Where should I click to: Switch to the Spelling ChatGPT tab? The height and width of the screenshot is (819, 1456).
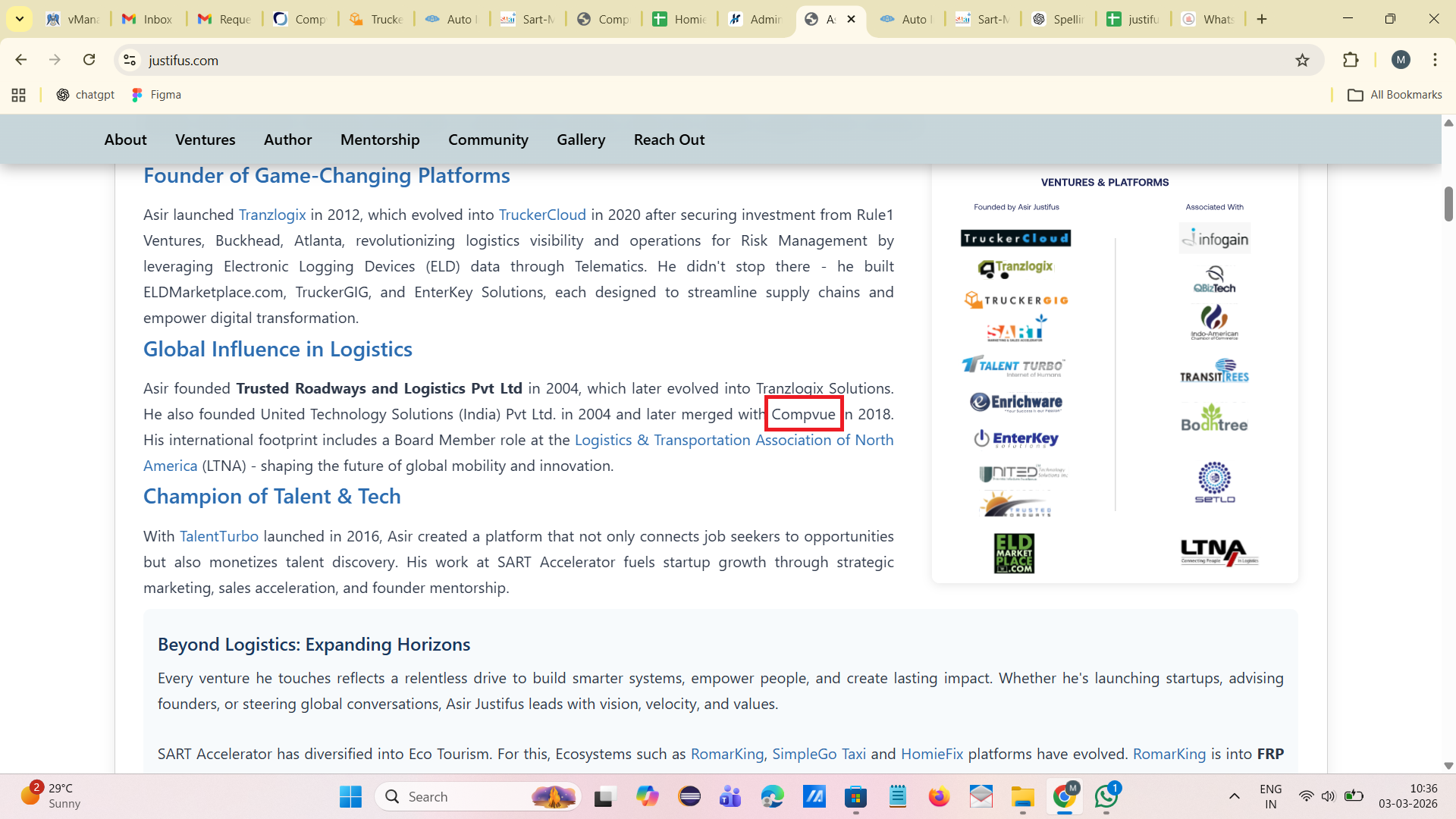1059,19
